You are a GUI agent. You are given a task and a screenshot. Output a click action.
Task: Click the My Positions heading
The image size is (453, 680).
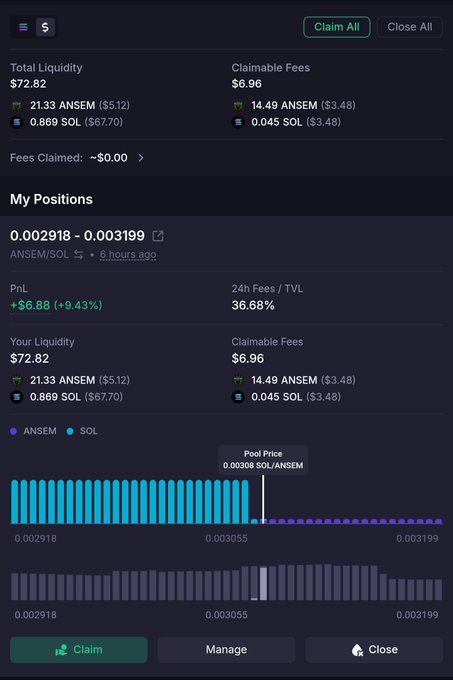point(51,199)
